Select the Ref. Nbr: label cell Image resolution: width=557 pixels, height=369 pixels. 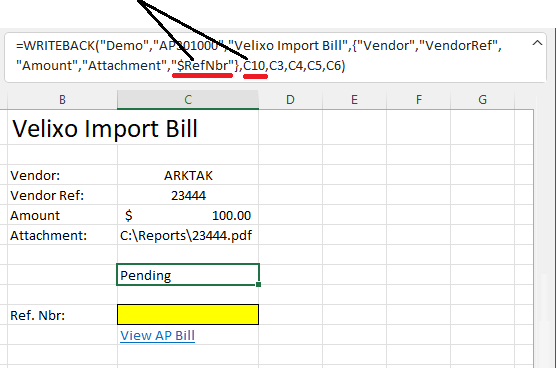(62, 315)
